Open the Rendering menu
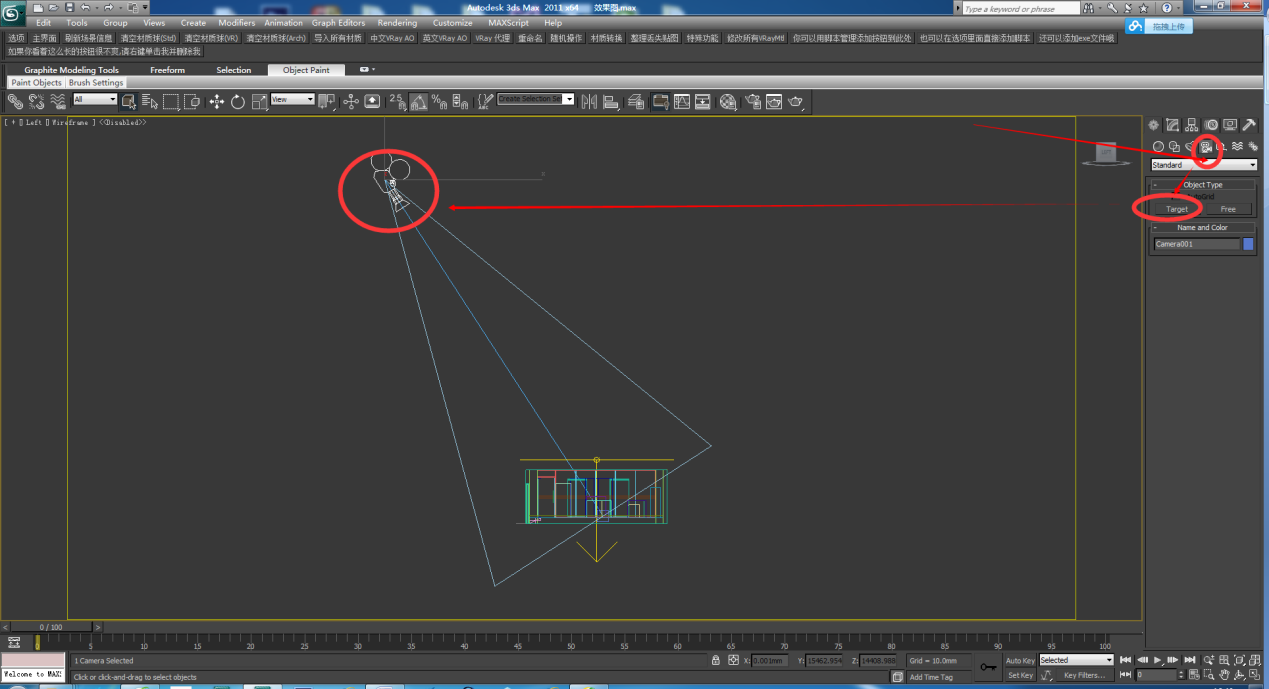Image resolution: width=1269 pixels, height=689 pixels. coord(397,22)
